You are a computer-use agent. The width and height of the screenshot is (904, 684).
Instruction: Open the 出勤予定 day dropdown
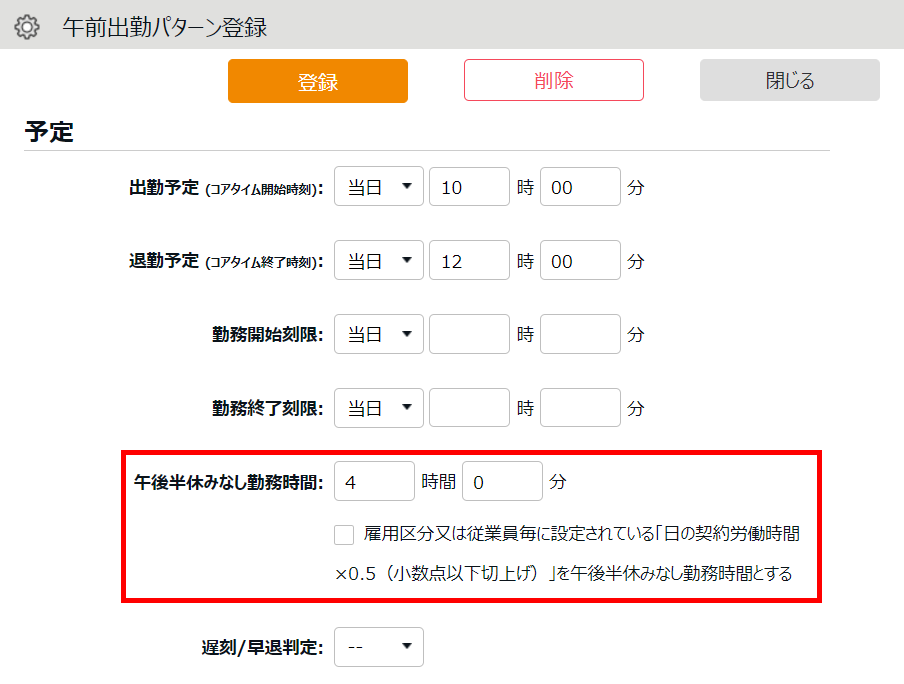[379, 187]
